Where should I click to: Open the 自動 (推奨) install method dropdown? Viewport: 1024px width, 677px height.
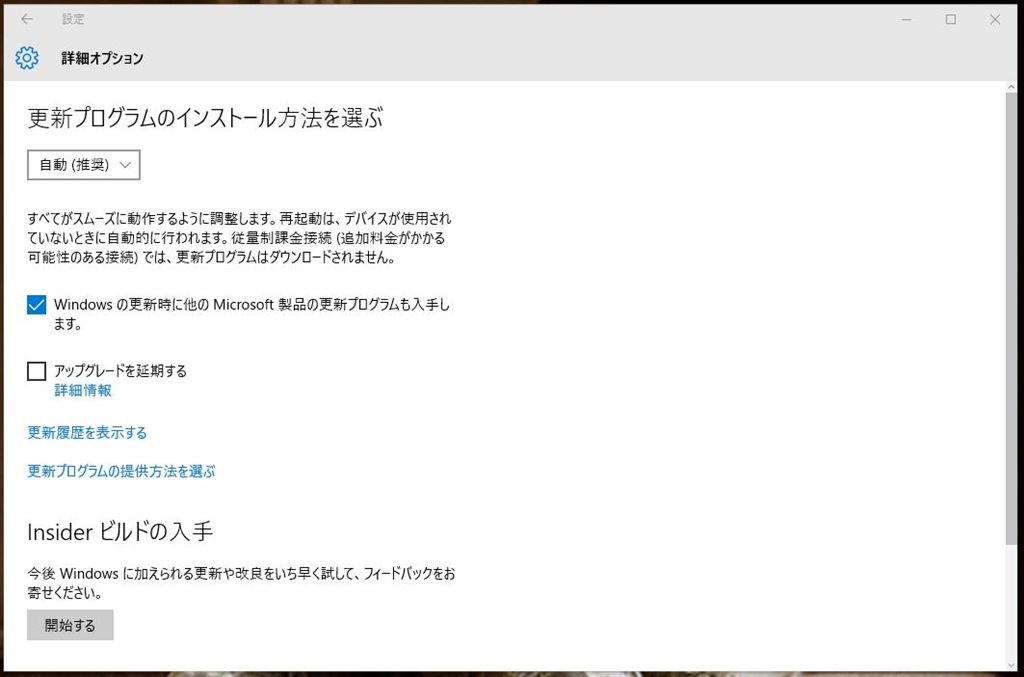click(x=84, y=165)
